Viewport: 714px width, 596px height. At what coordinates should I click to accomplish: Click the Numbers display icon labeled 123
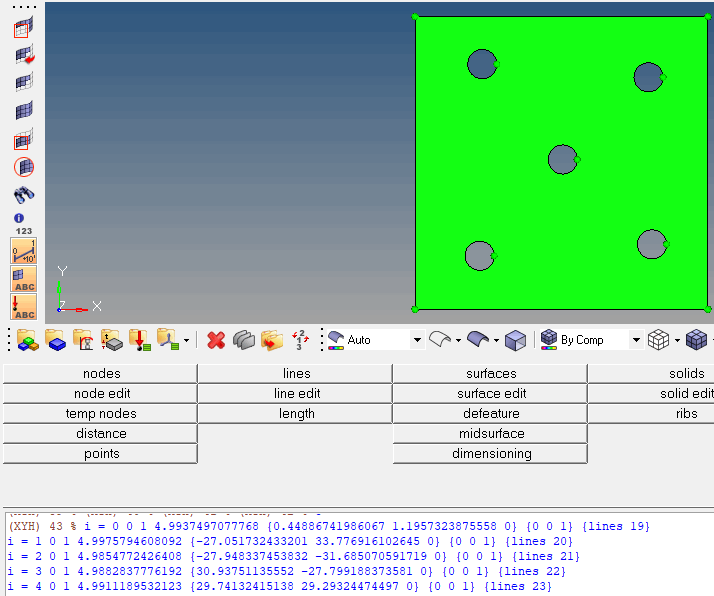click(24, 231)
